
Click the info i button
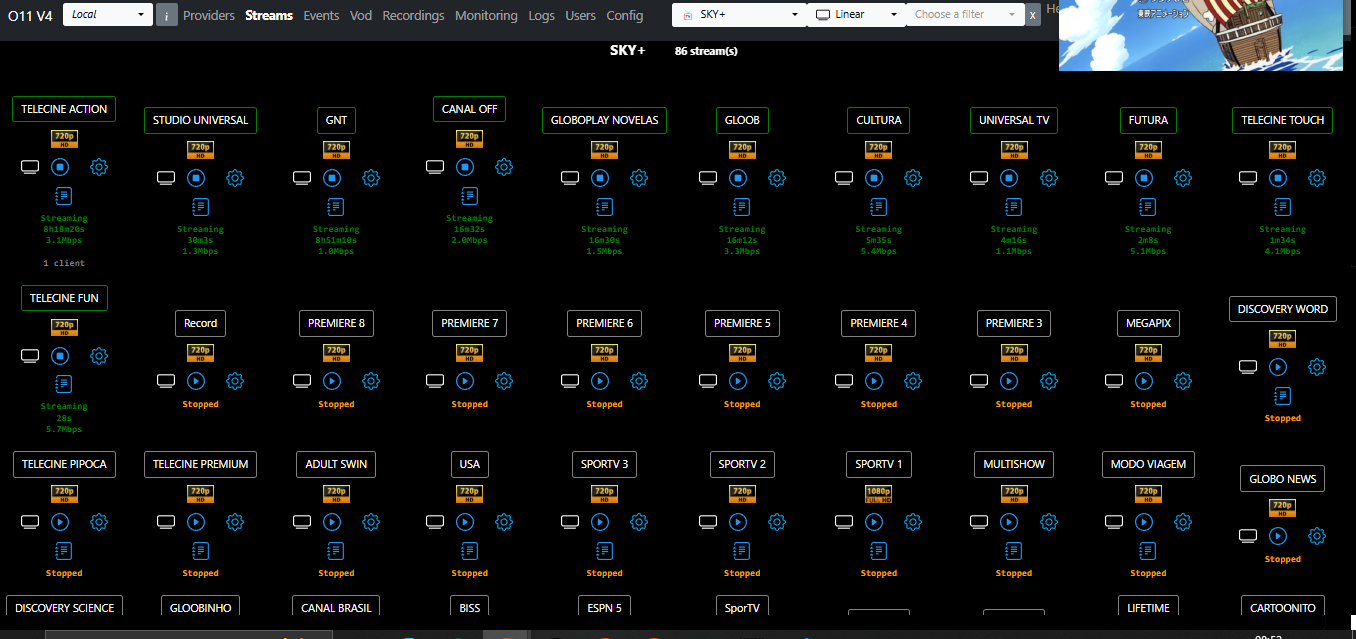(167, 15)
